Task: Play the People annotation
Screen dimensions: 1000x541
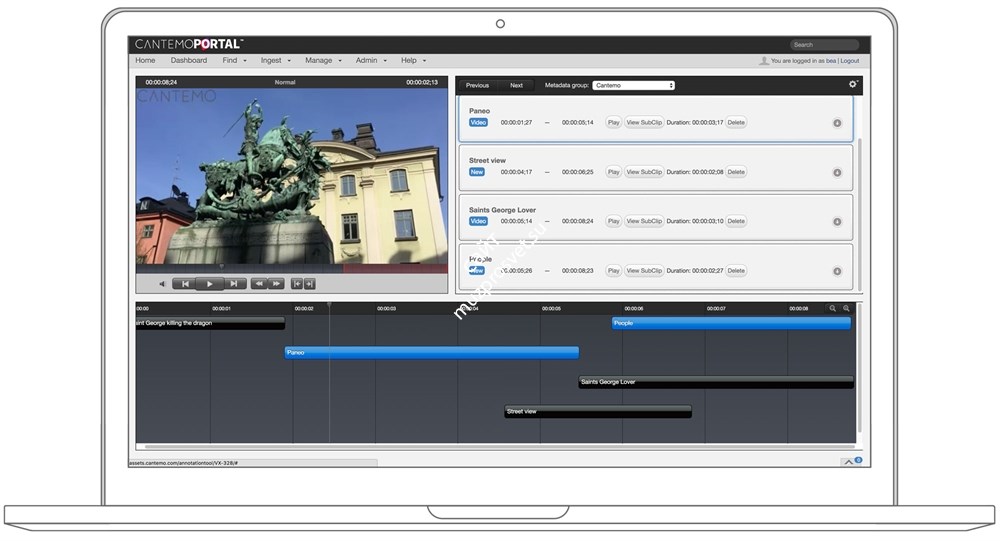Action: 614,271
